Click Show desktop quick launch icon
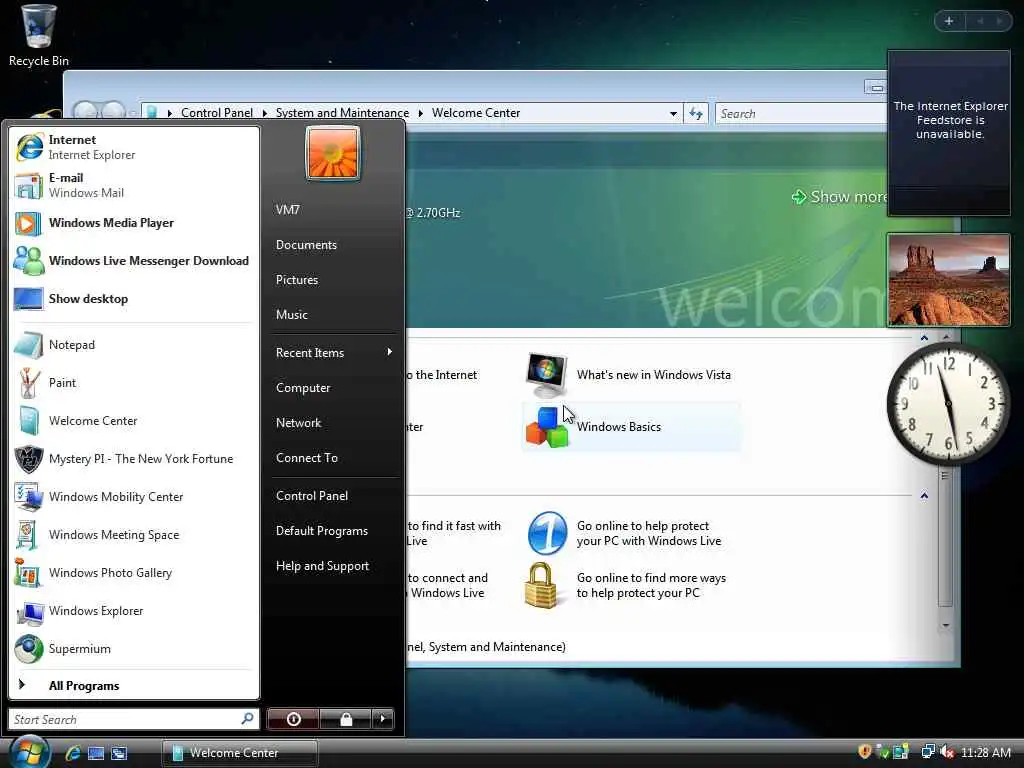Image resolution: width=1024 pixels, height=768 pixels. [x=96, y=753]
